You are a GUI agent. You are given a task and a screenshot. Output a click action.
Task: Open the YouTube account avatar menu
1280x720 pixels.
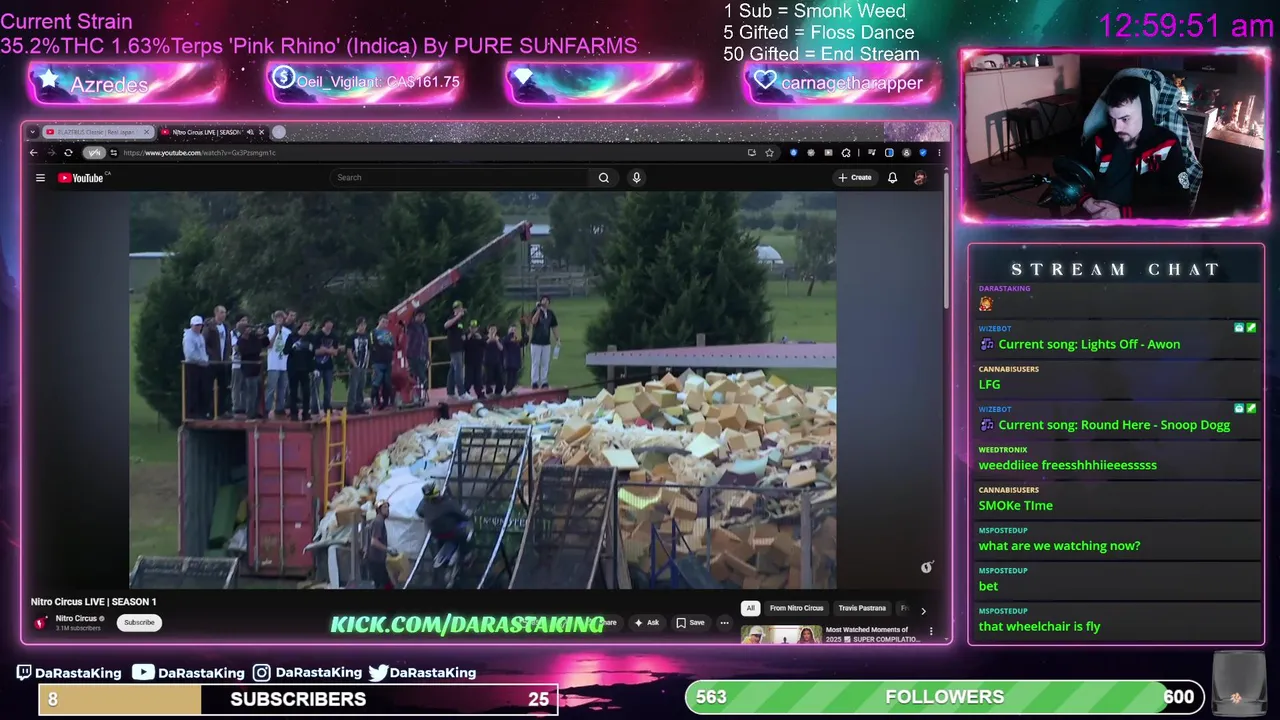(x=919, y=178)
